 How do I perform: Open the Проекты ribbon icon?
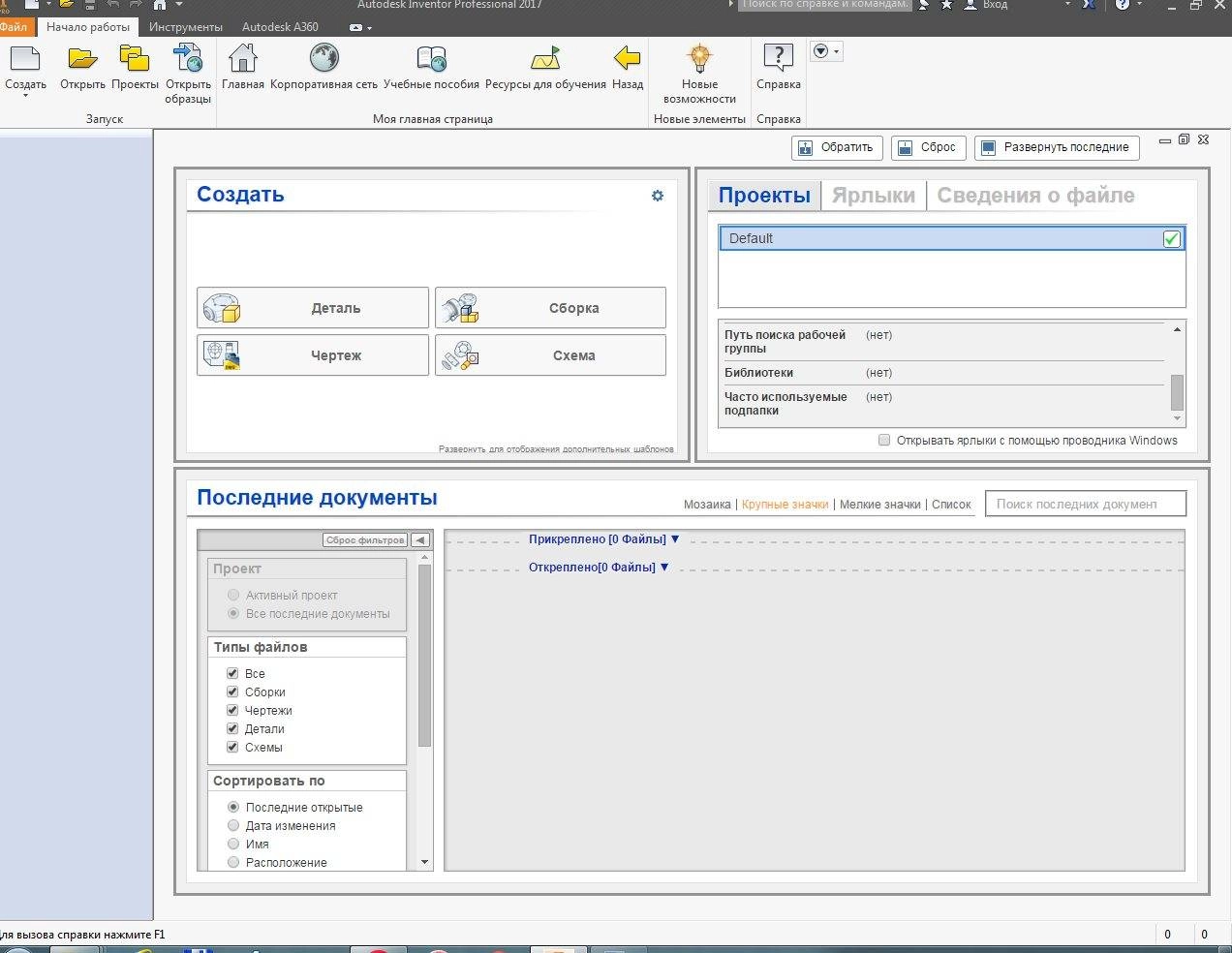(135, 60)
